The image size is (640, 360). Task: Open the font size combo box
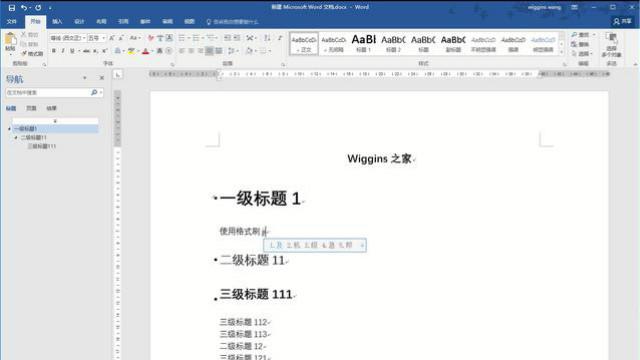(96, 38)
